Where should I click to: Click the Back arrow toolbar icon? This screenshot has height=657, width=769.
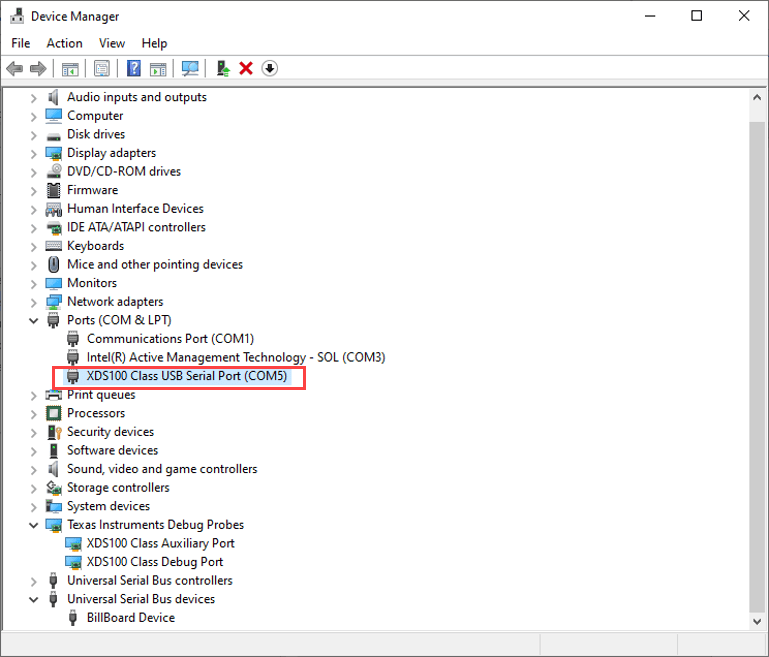tap(15, 68)
